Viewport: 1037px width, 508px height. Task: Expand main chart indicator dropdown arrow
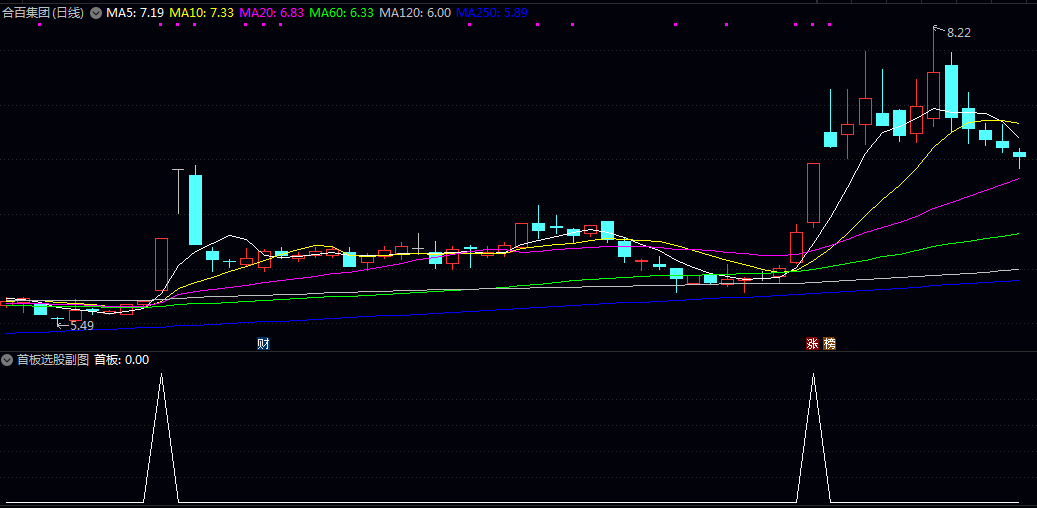(96, 13)
